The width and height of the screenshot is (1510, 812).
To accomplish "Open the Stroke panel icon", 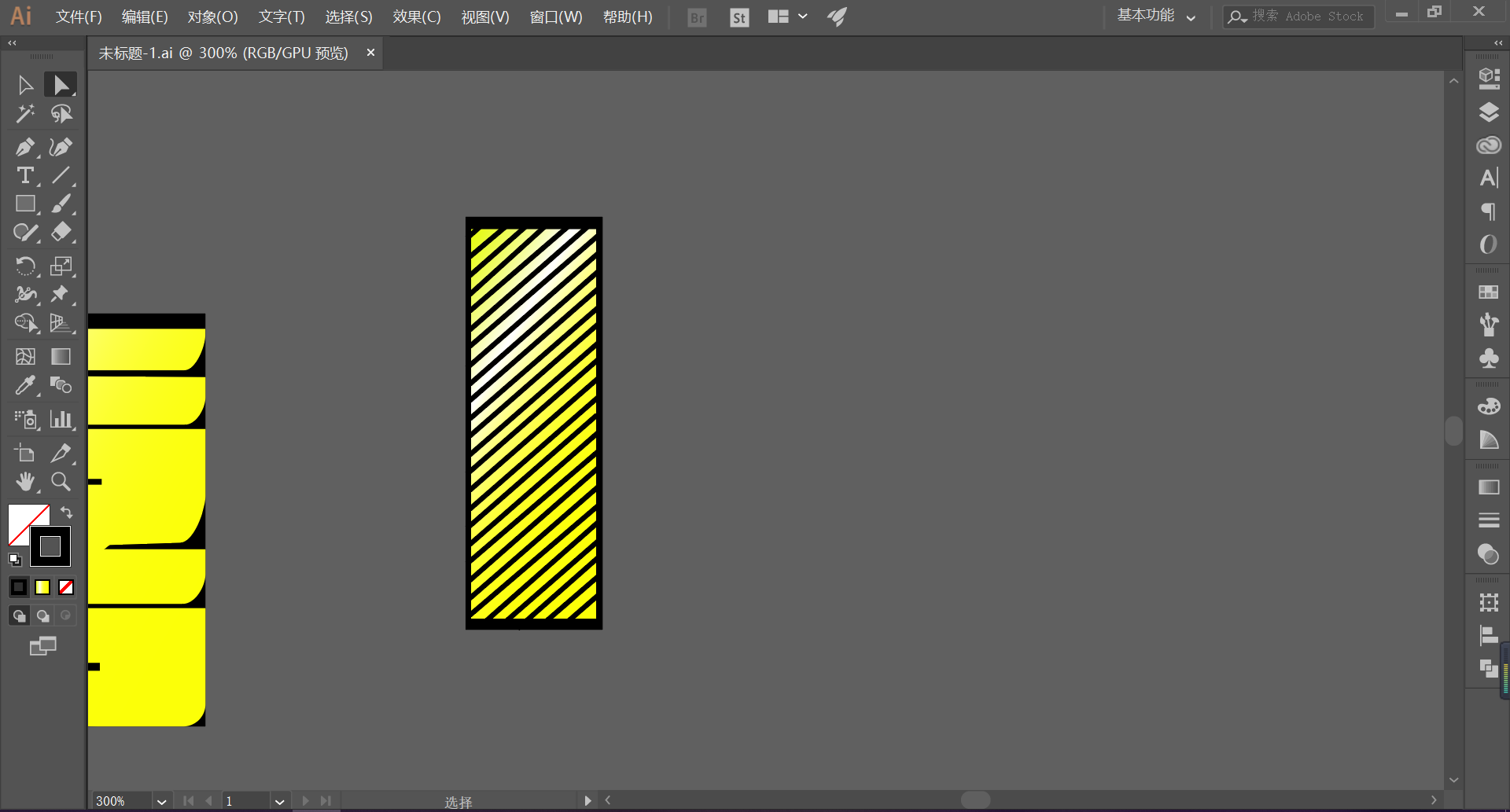I will (1488, 520).
